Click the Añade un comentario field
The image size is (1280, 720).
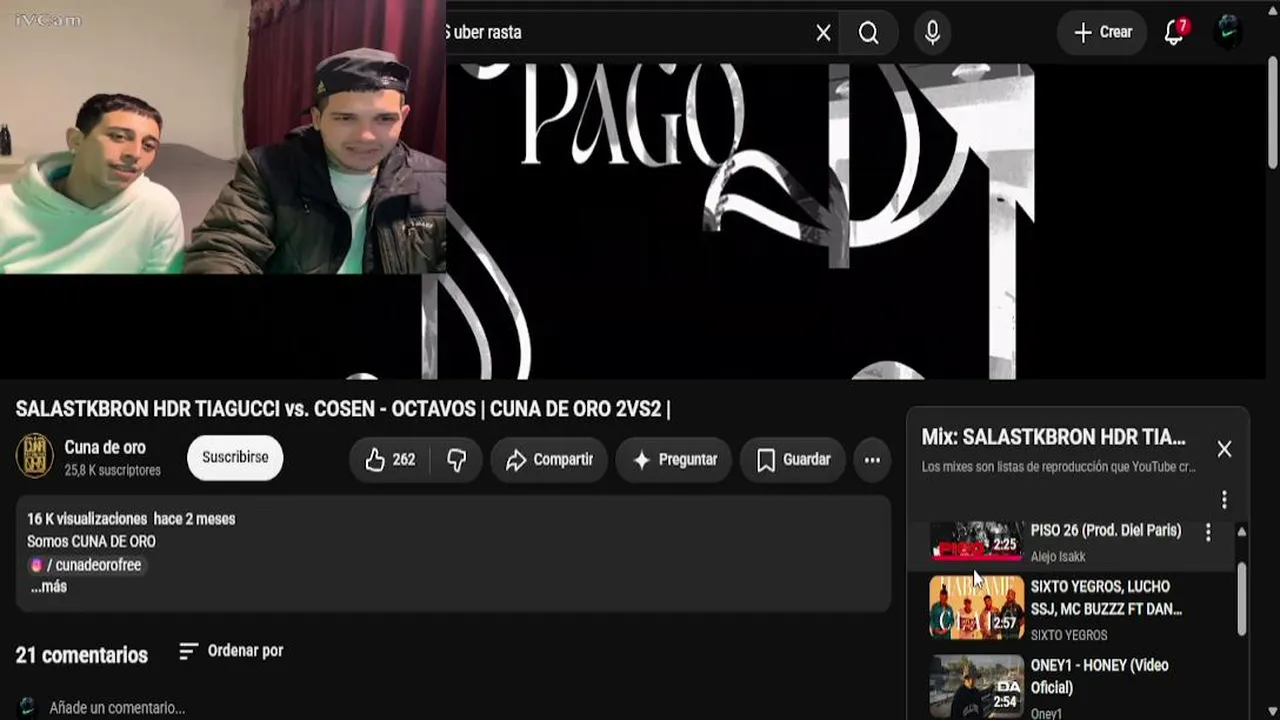click(x=117, y=708)
